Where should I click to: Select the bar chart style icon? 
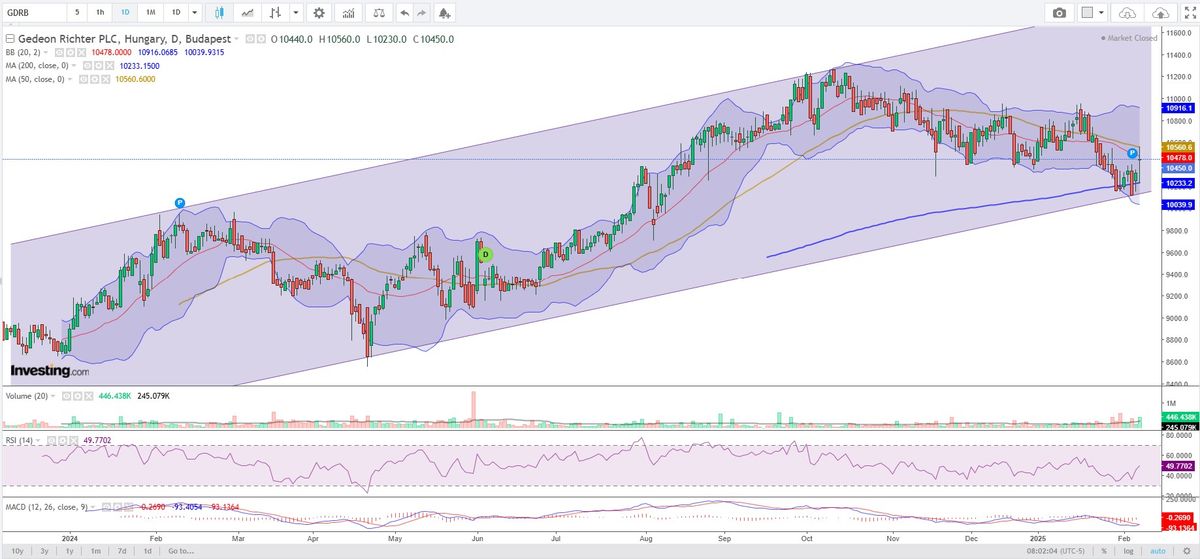pyautogui.click(x=273, y=12)
